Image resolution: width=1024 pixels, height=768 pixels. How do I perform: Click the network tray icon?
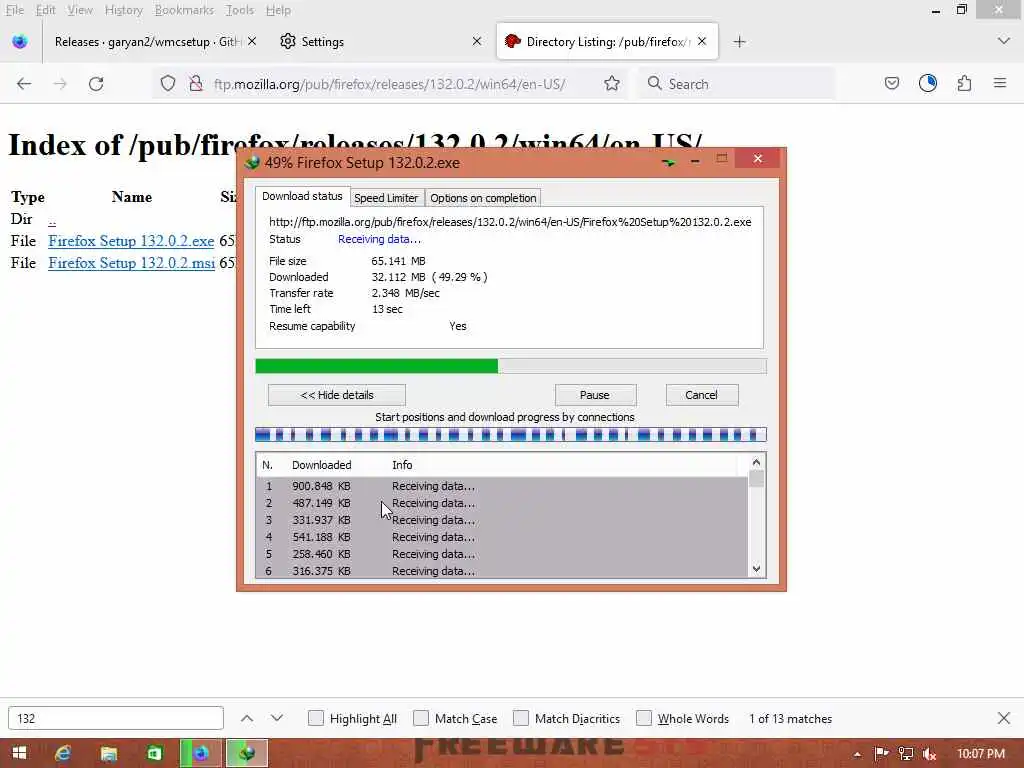906,754
